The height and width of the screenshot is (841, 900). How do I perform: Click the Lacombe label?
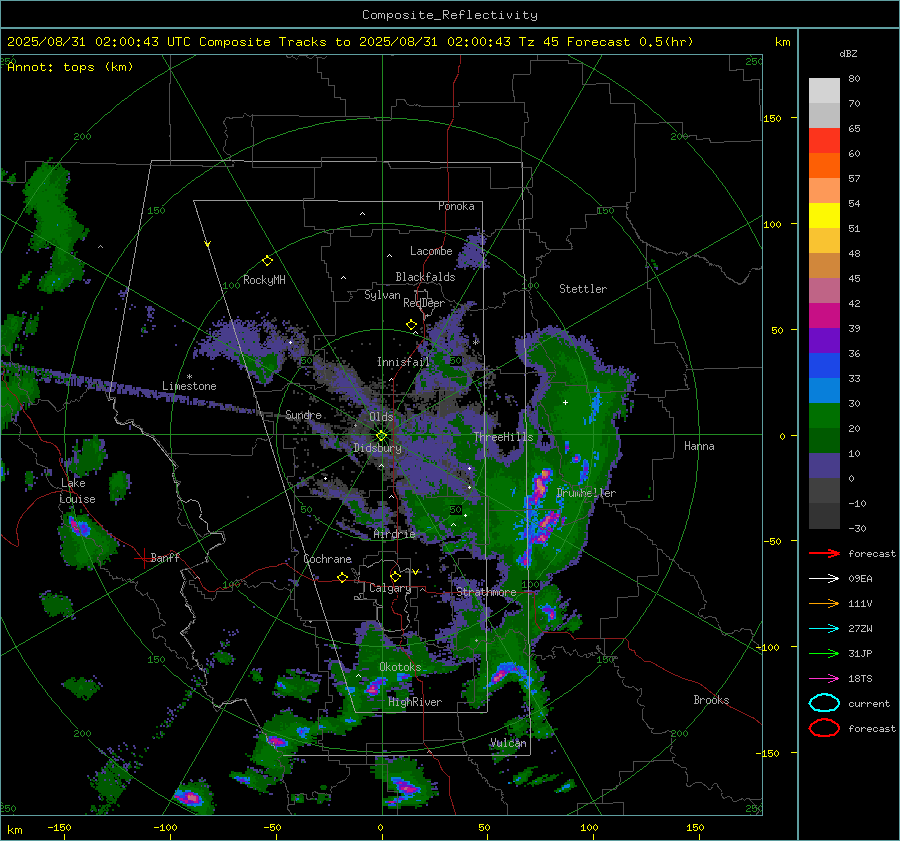(x=431, y=251)
